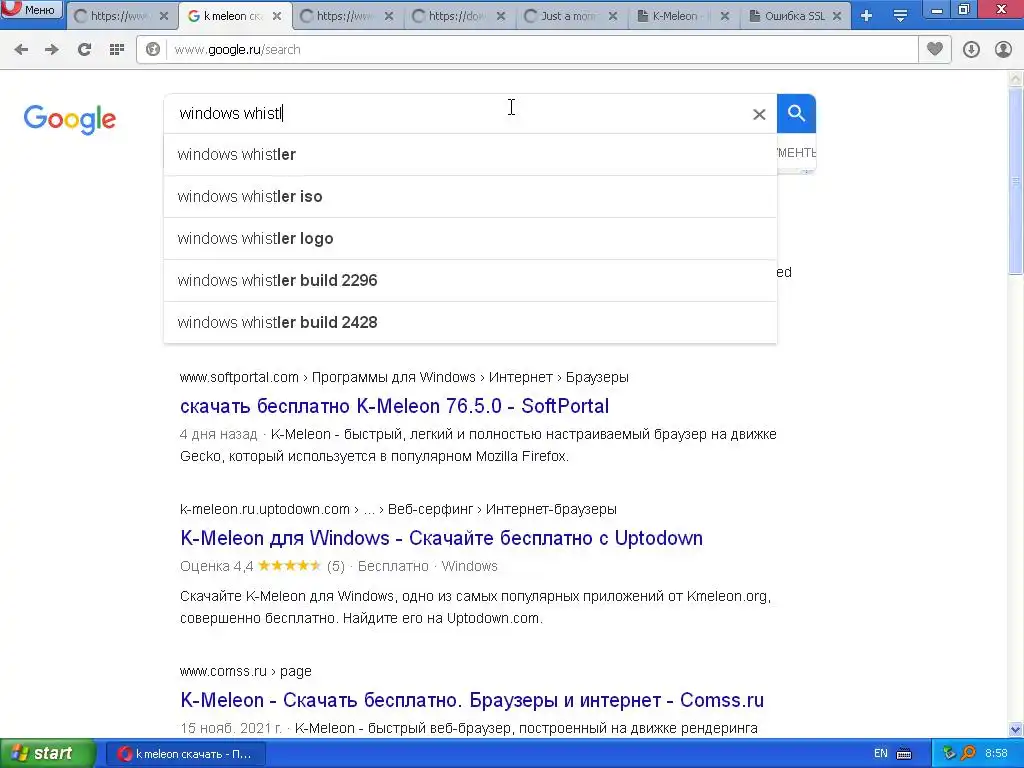1024x768 pixels.
Task: Switch to the K-Meleon tab
Action: (684, 16)
